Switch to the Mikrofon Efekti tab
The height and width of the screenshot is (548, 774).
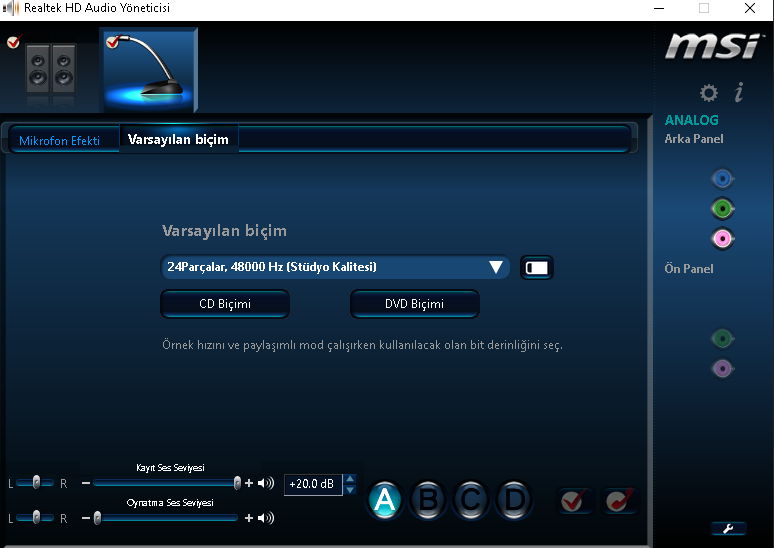(60, 141)
